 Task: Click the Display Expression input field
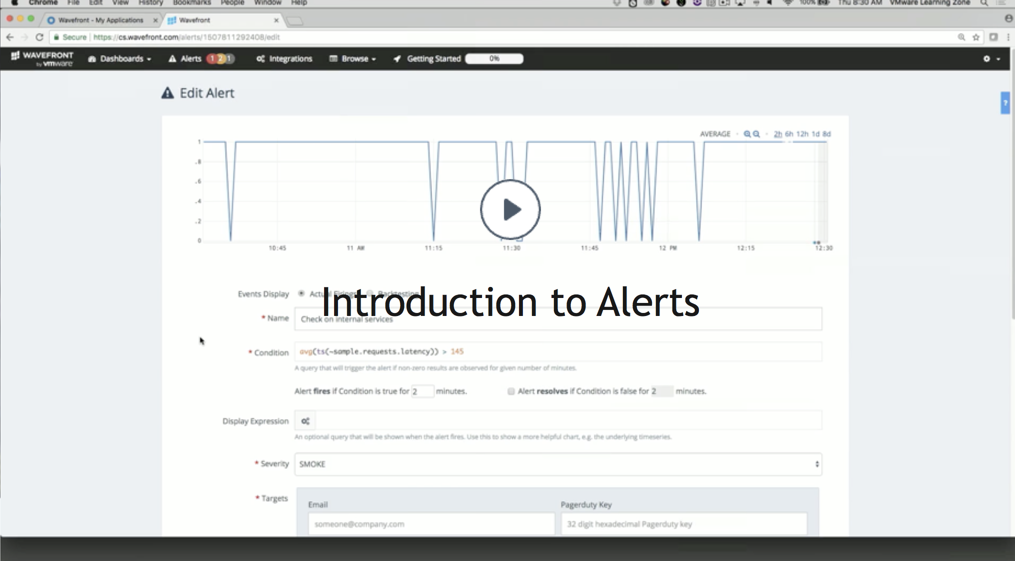568,421
